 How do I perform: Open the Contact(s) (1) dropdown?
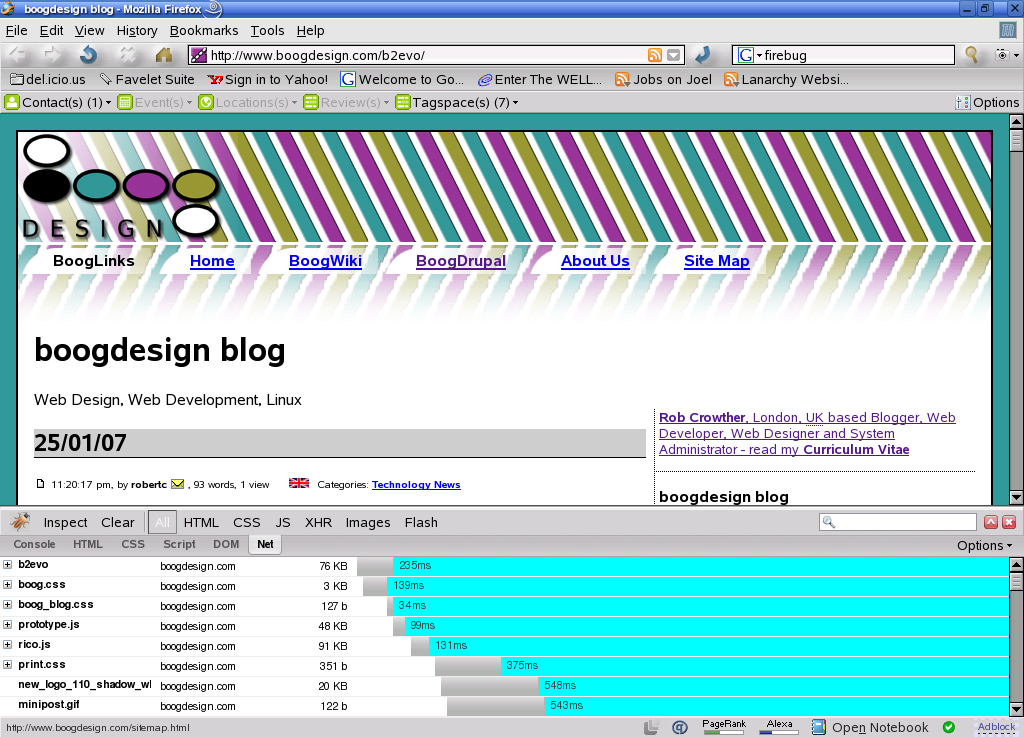(x=57, y=102)
